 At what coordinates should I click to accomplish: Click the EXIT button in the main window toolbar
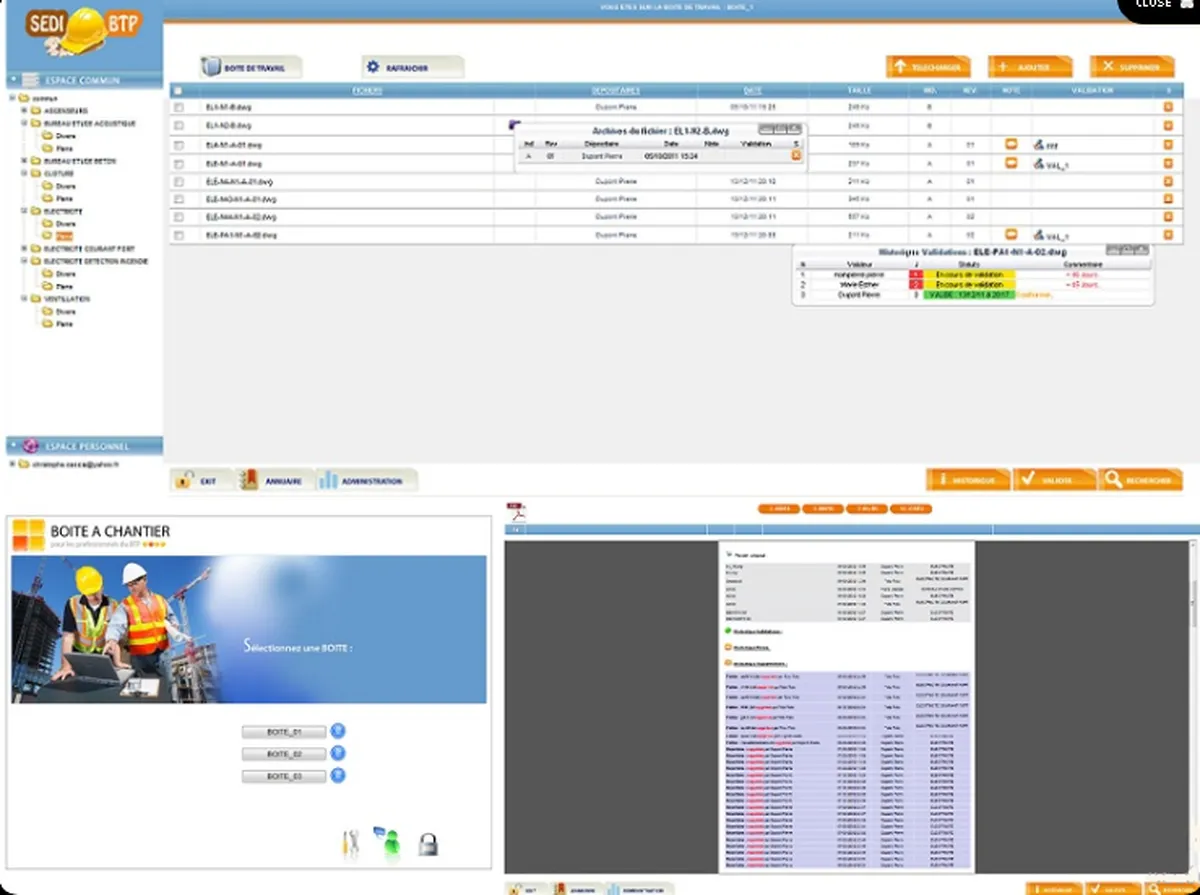pyautogui.click(x=200, y=481)
